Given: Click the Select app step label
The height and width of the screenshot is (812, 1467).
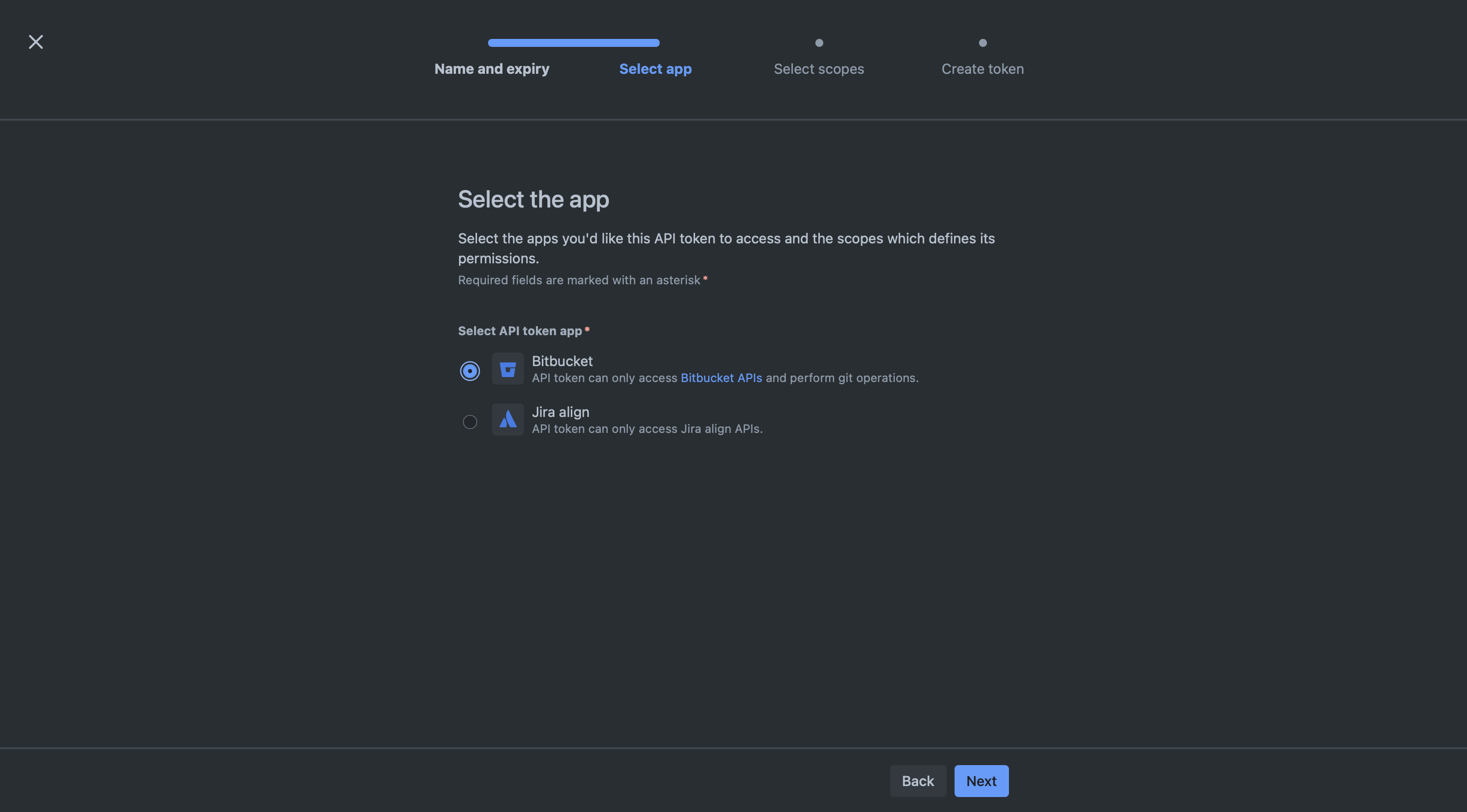Looking at the screenshot, I should (x=655, y=69).
